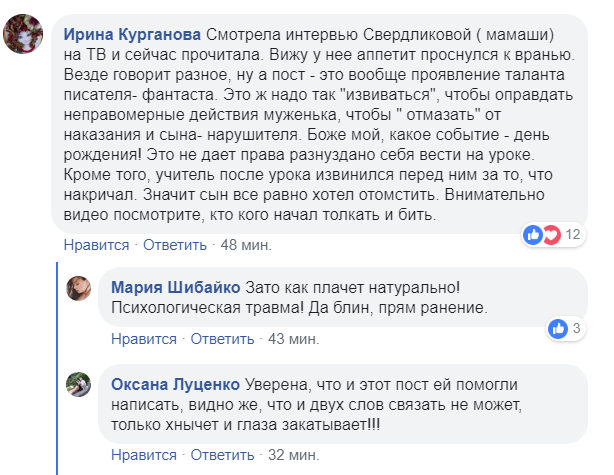Show the 3 reactions on Мария's reply
This screenshot has width=614, height=475.
click(x=577, y=328)
